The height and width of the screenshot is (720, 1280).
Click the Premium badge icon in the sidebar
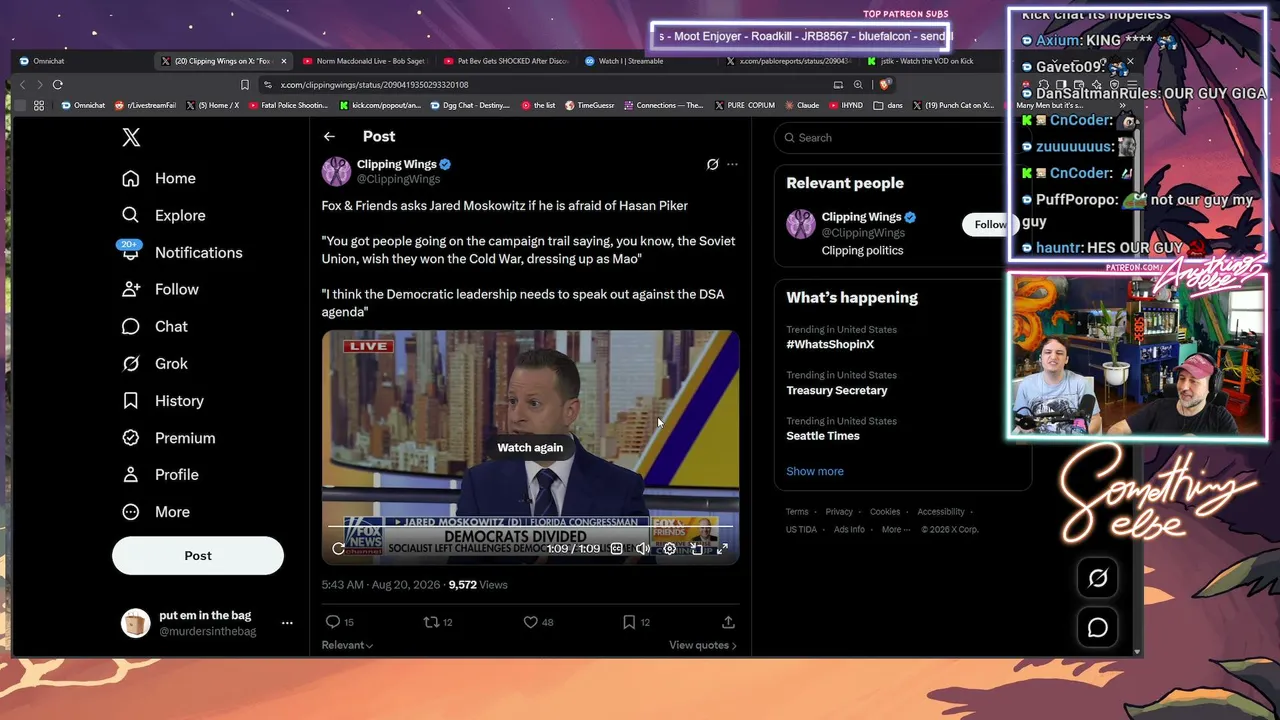[x=131, y=437]
